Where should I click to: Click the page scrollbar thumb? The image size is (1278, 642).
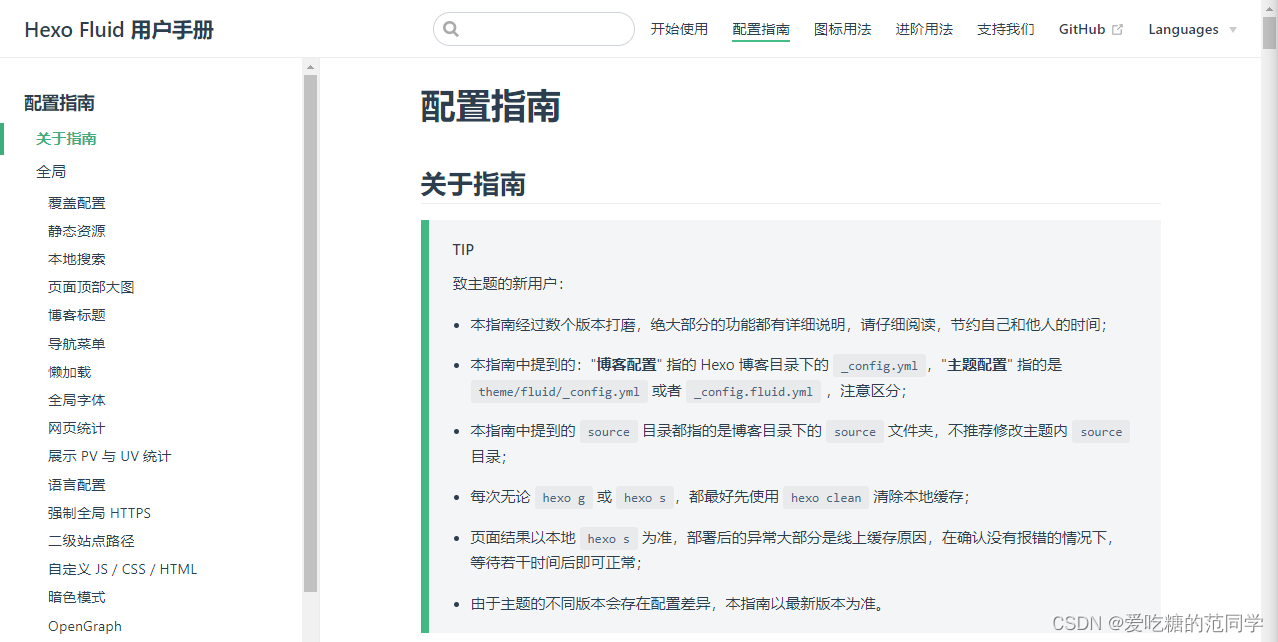point(1269,33)
